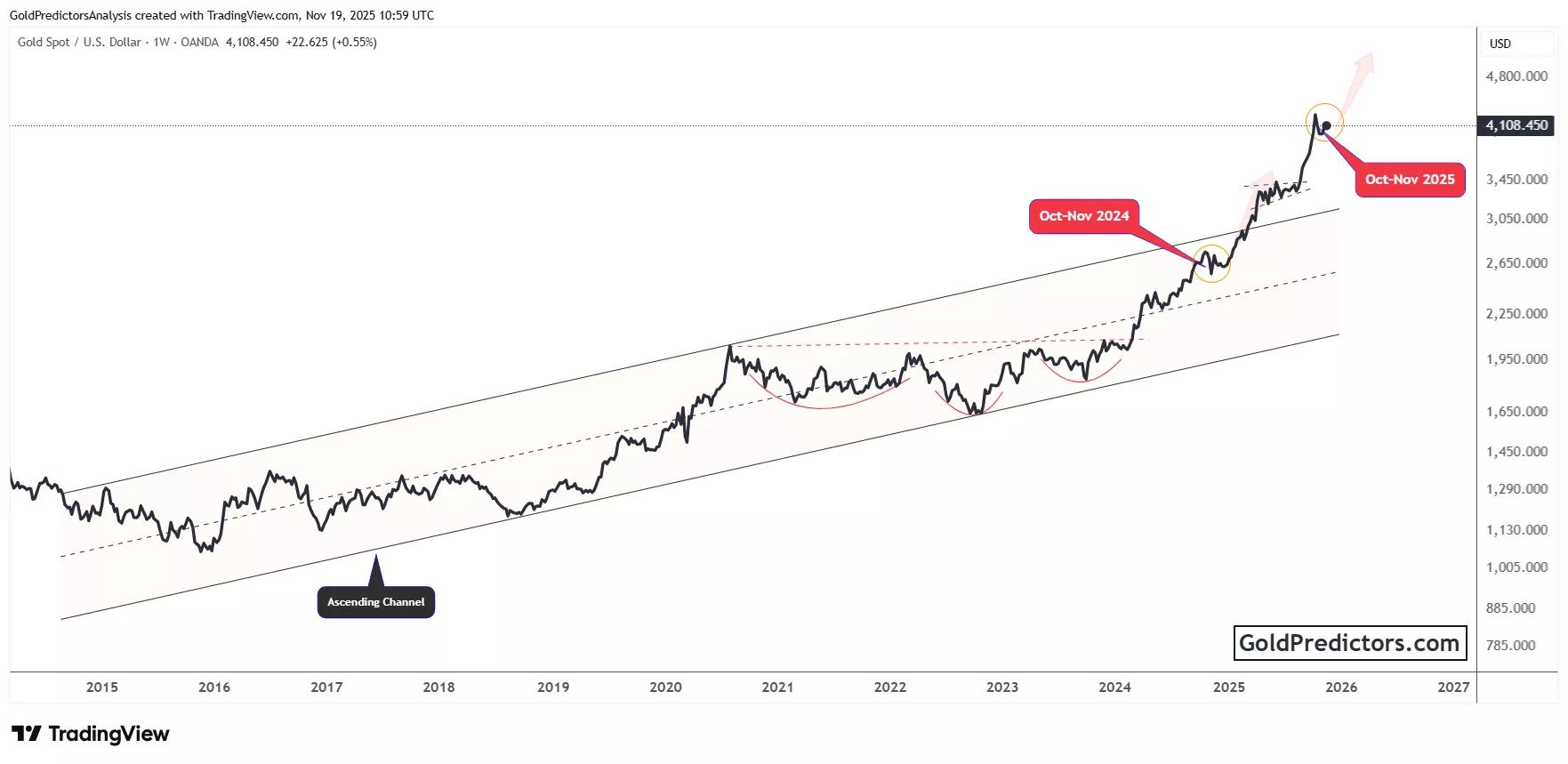Click the 2025 label on the time axis
The image size is (1568, 764).
(1228, 687)
